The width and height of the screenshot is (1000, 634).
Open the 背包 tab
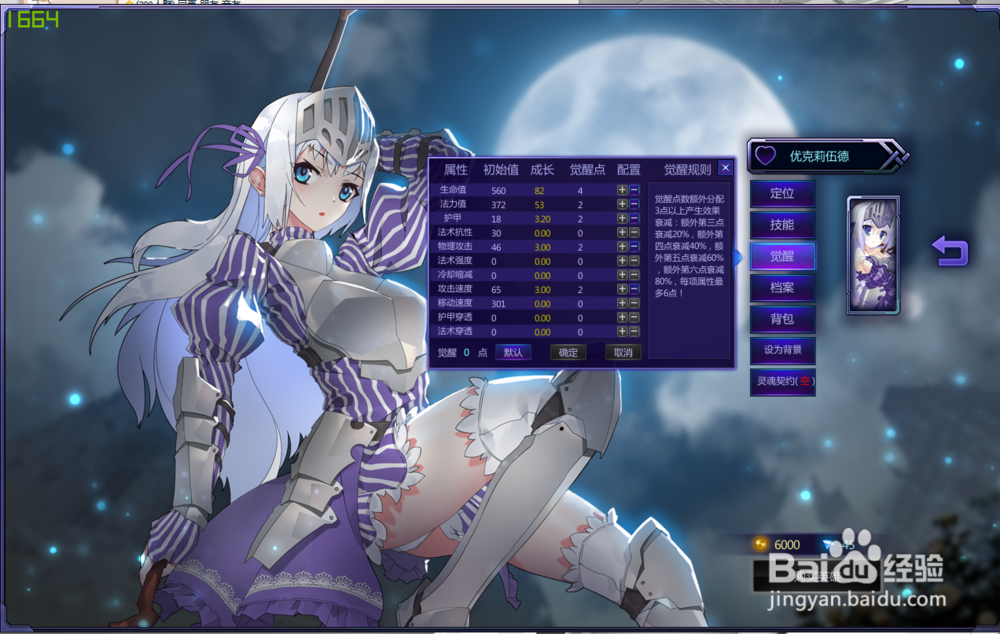(x=783, y=318)
